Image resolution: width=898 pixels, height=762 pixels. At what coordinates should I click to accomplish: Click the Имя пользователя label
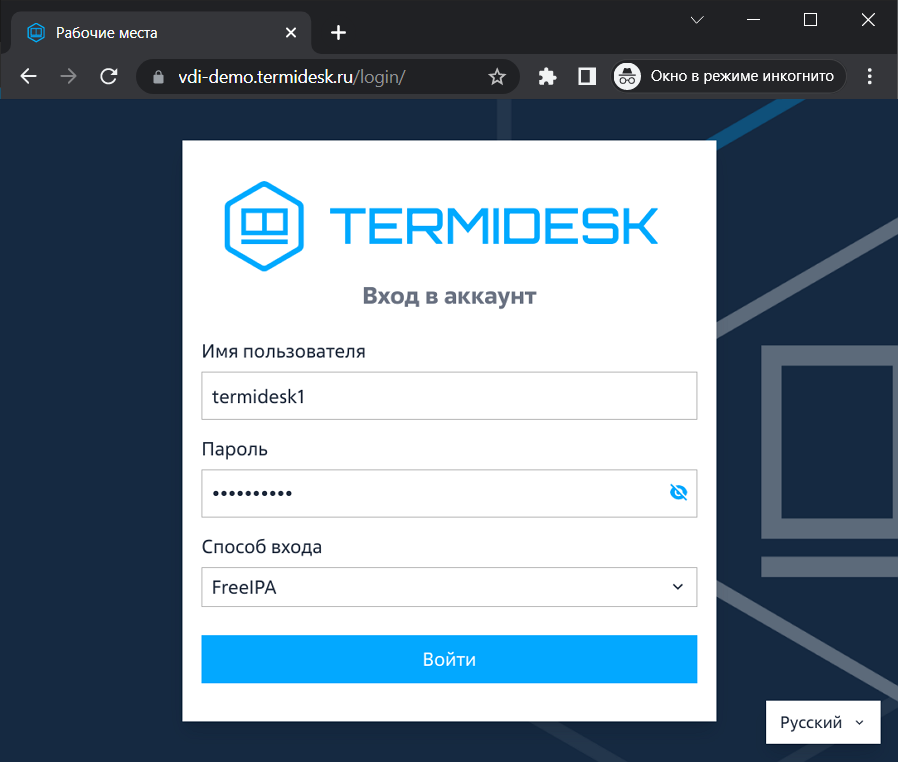pyautogui.click(x=283, y=351)
